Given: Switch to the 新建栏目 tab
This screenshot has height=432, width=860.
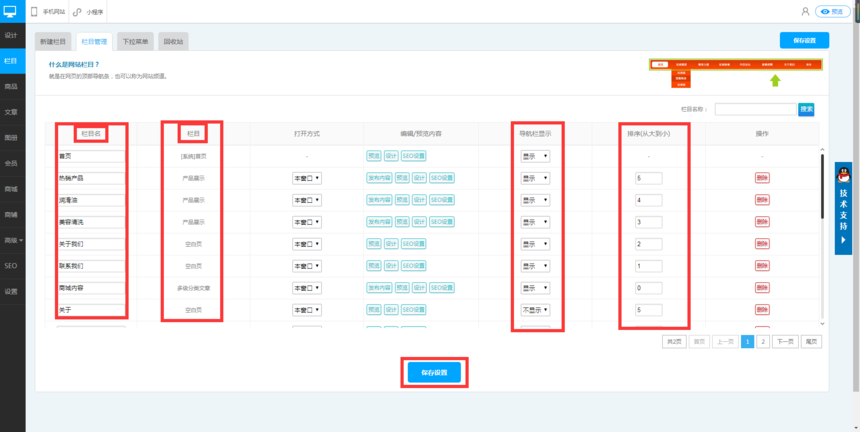Looking at the screenshot, I should 53,42.
